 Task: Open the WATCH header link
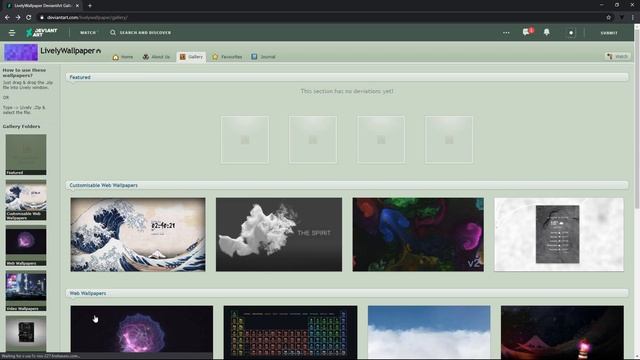(88, 33)
